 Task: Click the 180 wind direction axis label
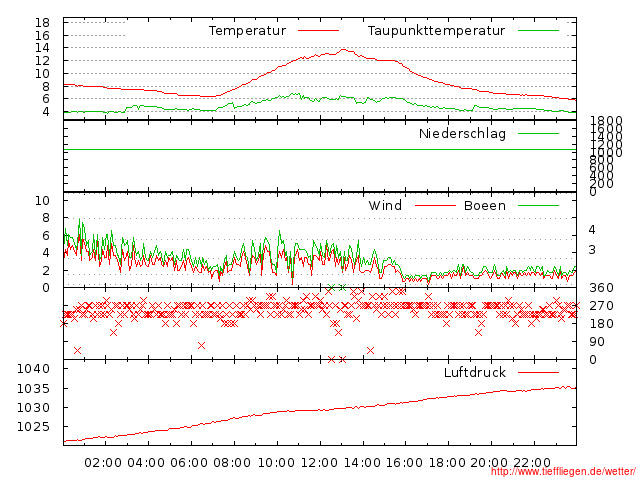point(601,324)
